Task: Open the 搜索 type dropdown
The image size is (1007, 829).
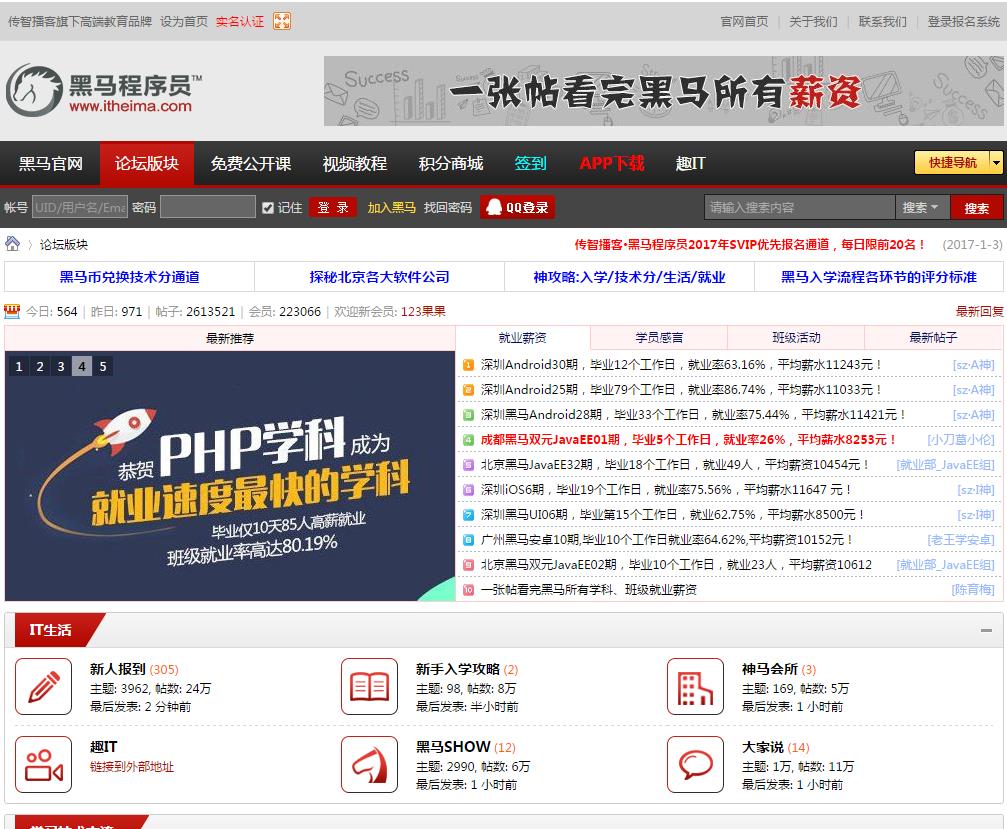Action: [921, 207]
